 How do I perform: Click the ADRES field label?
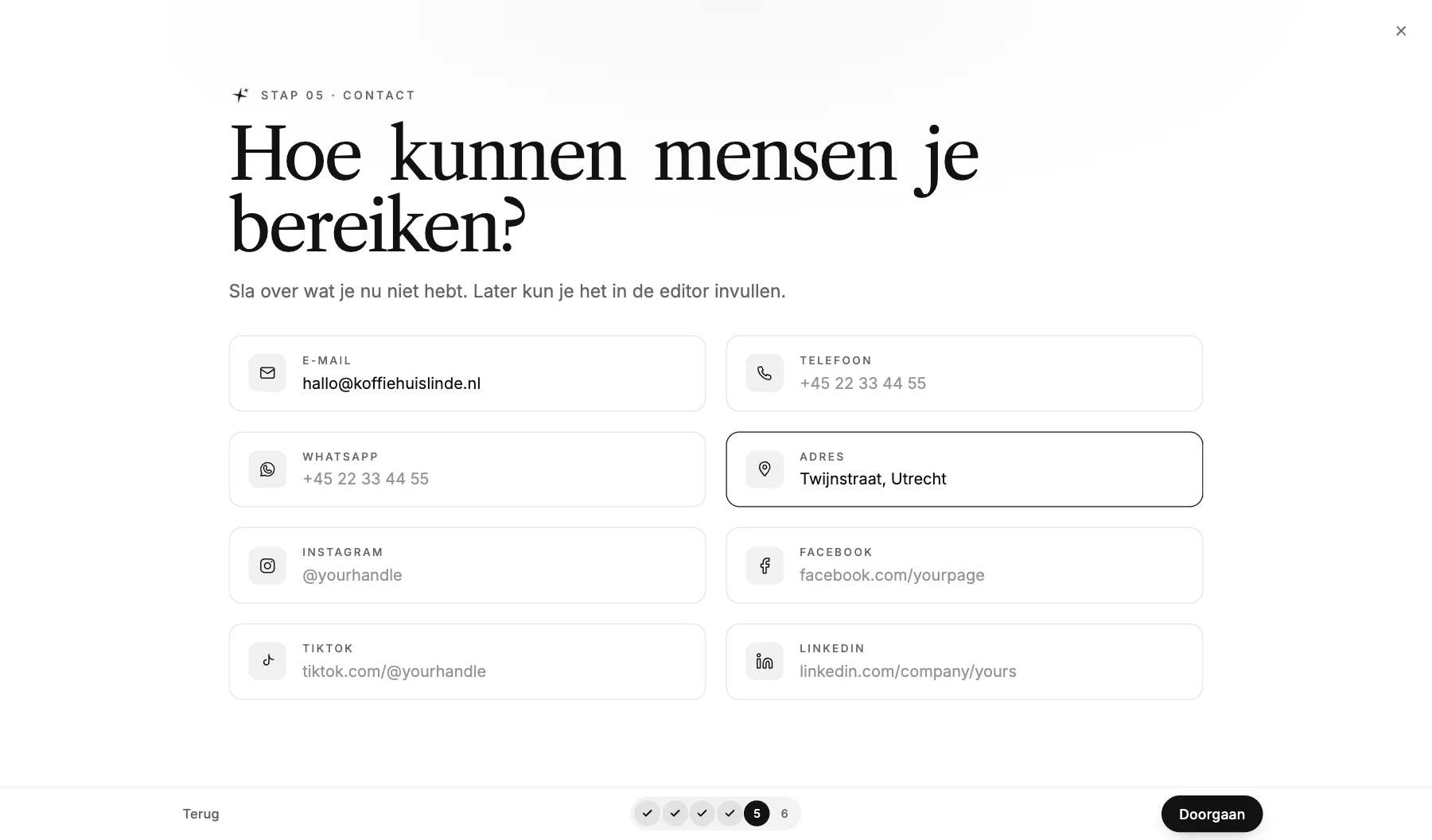(822, 457)
